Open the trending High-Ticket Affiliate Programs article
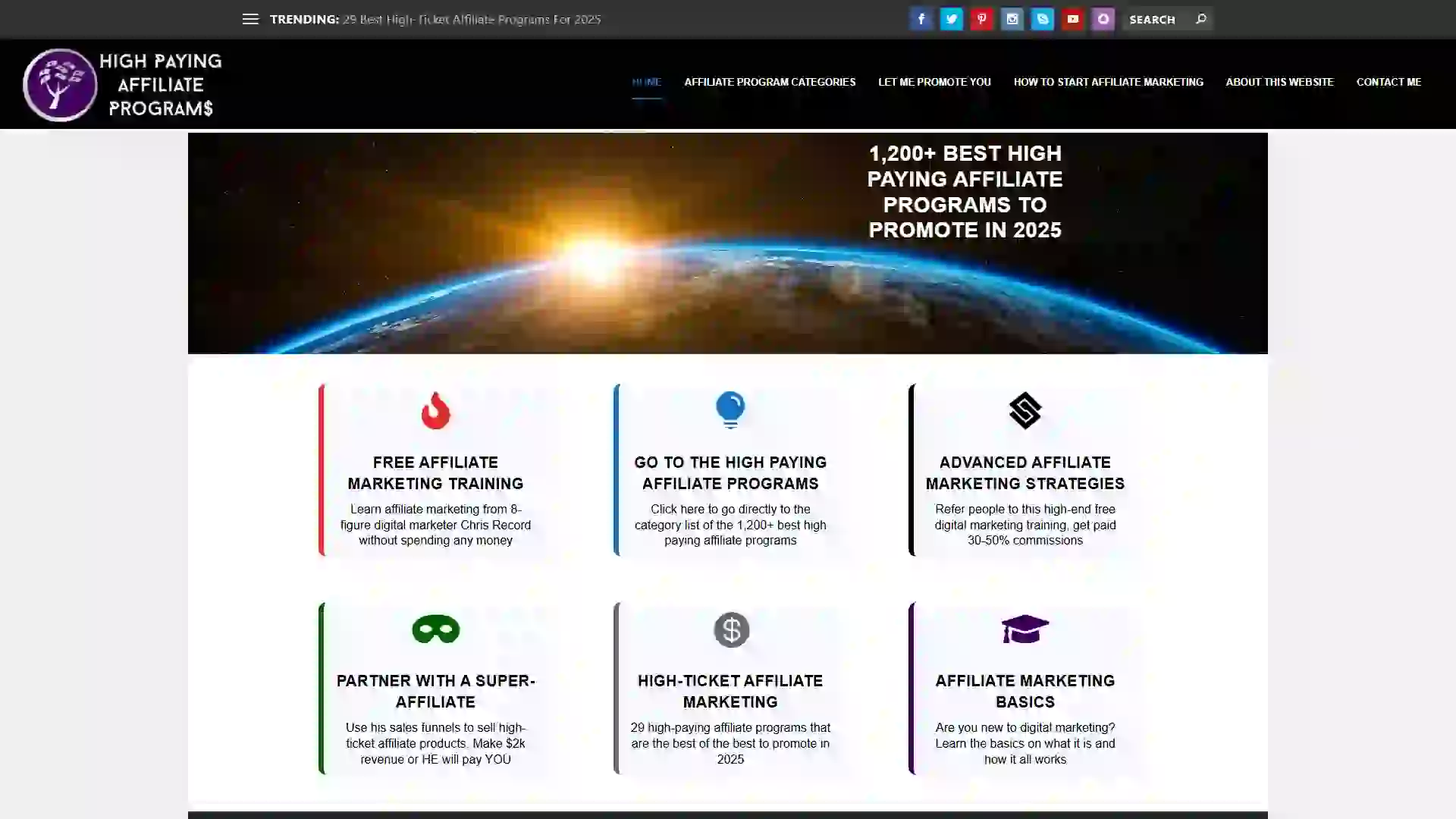This screenshot has height=819, width=1456. [471, 19]
